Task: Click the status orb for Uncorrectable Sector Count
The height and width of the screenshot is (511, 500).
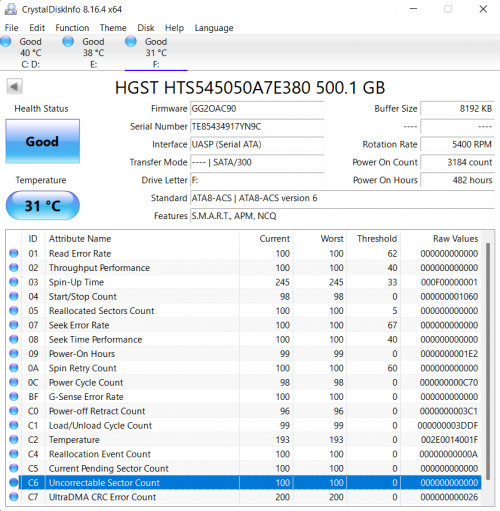Action: coord(14,483)
